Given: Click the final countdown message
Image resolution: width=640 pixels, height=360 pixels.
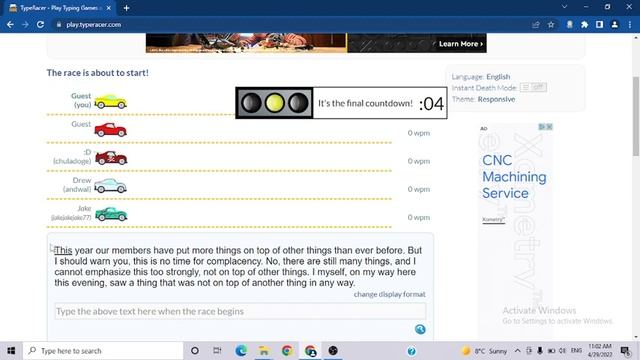Looking at the screenshot, I should point(365,103).
